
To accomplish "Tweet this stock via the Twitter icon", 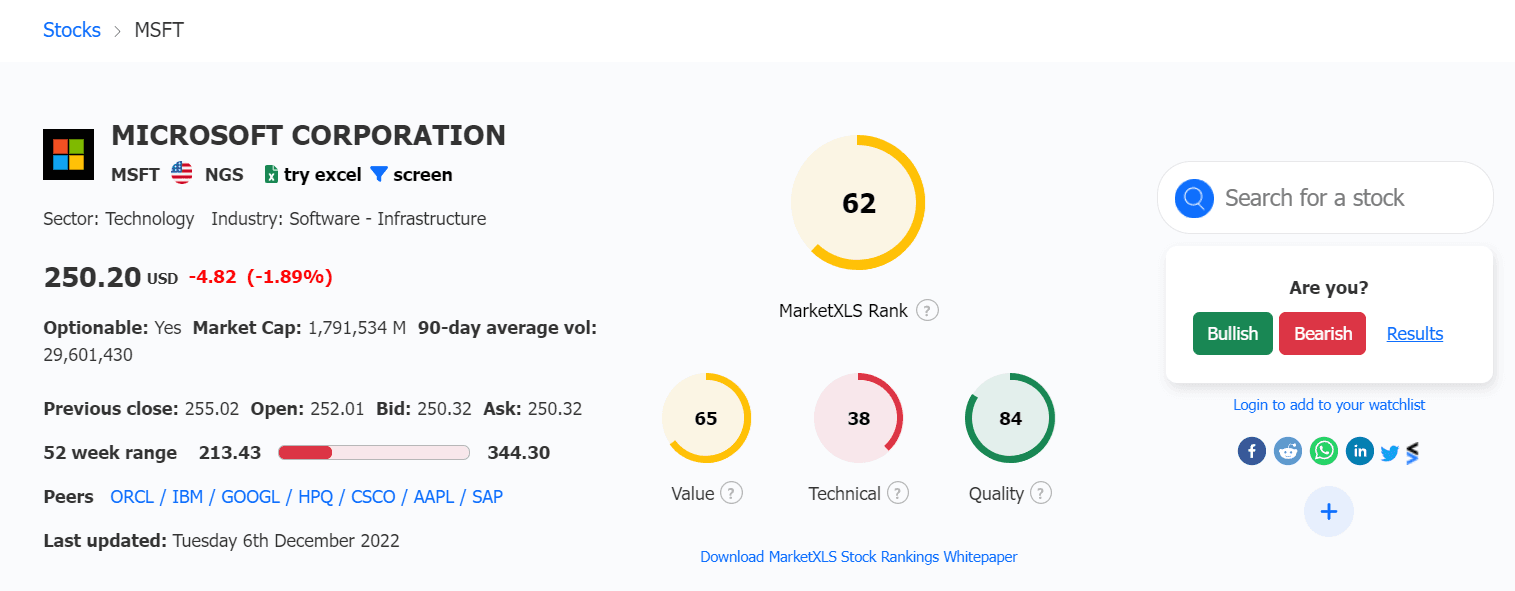I will coord(1390,452).
